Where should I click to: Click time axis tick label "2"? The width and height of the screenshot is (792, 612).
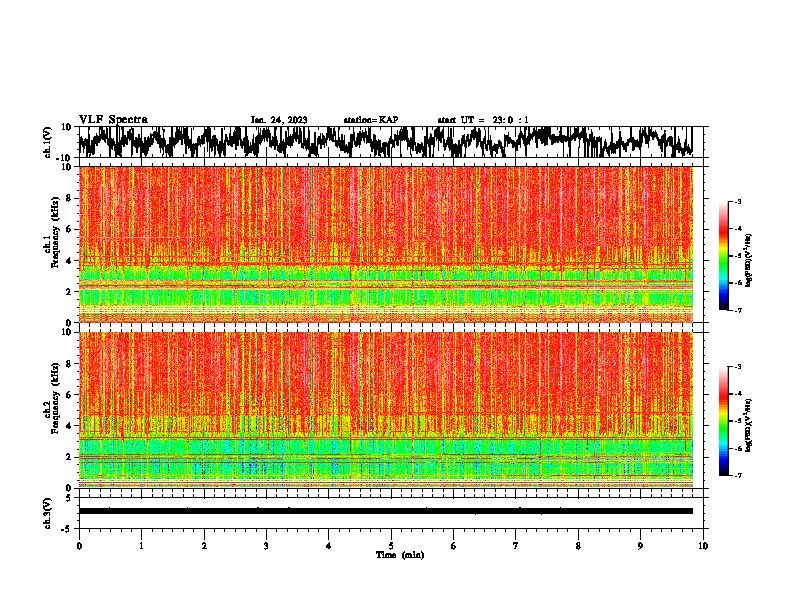[204, 546]
